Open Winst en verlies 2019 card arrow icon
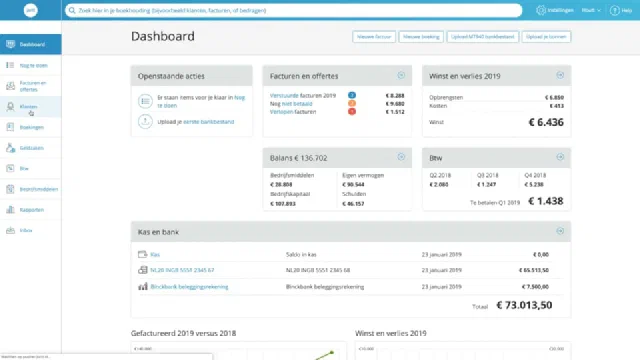Viewport: 640px width, 360px height. coord(560,75)
